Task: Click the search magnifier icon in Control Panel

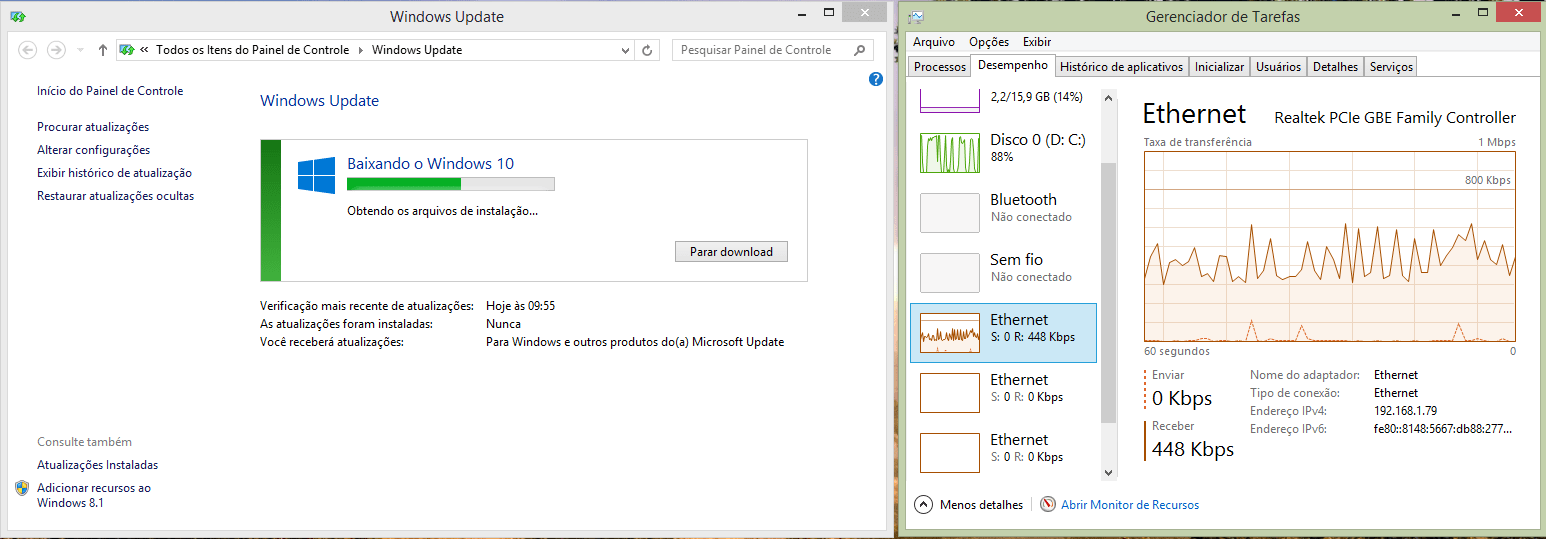Action: coord(859,50)
